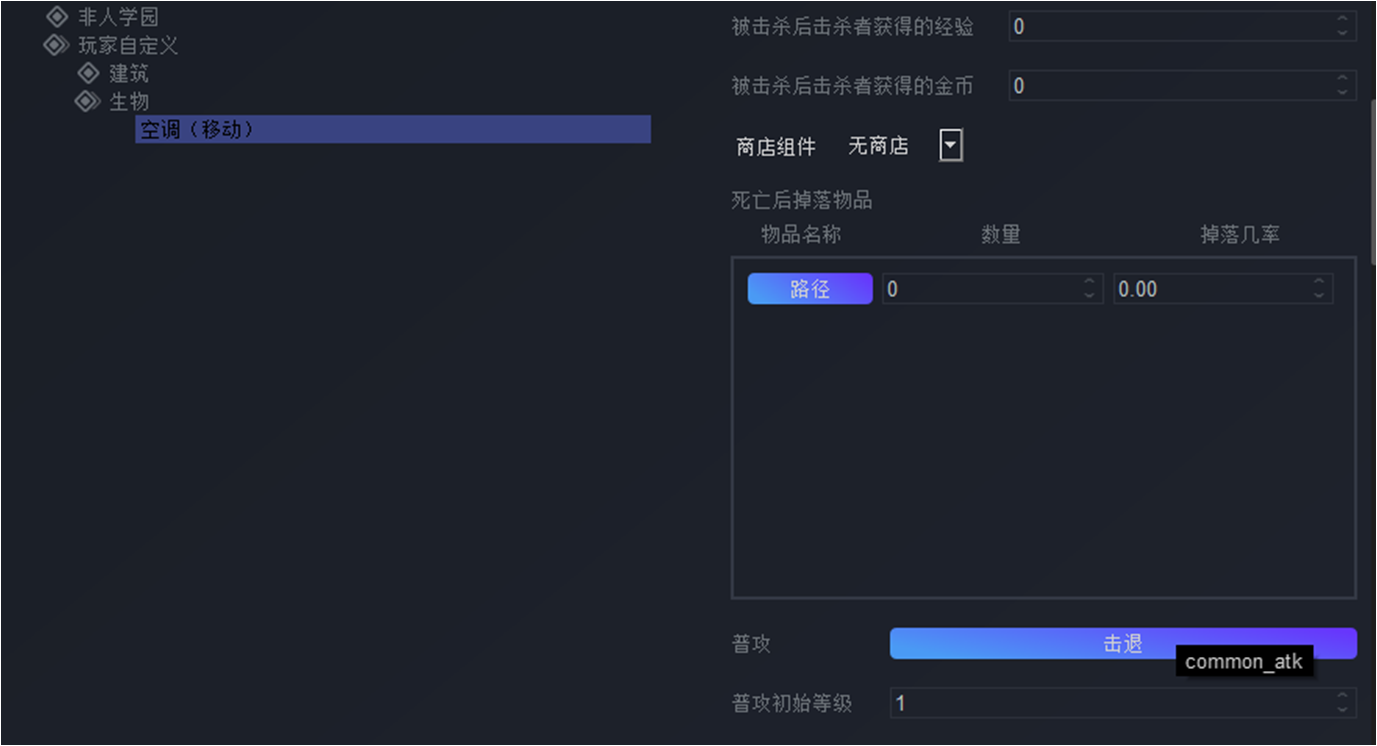Select the 玩家自定义 tree label
The height and width of the screenshot is (746, 1377).
pyautogui.click(x=128, y=45)
